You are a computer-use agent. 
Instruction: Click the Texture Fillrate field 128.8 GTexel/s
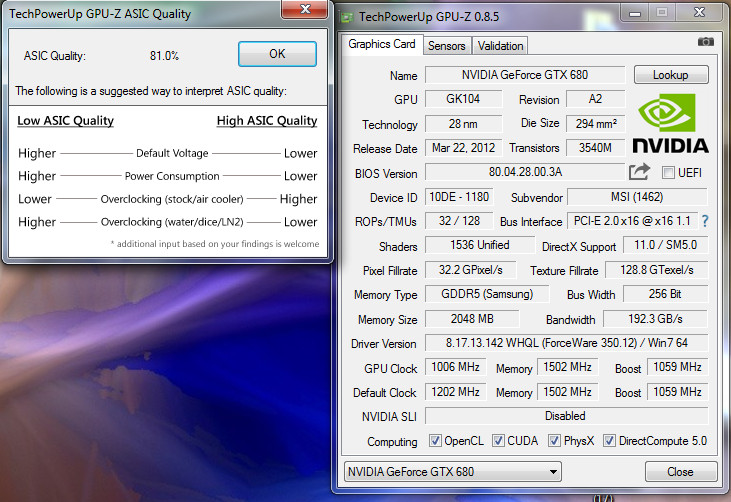coord(656,270)
